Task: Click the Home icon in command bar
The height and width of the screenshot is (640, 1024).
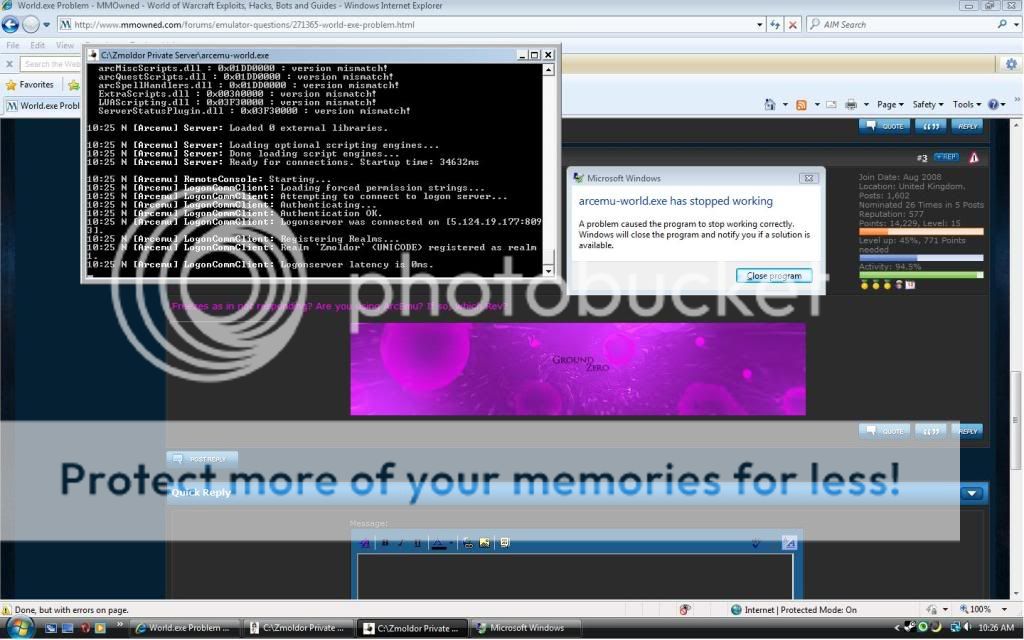Action: pyautogui.click(x=771, y=104)
